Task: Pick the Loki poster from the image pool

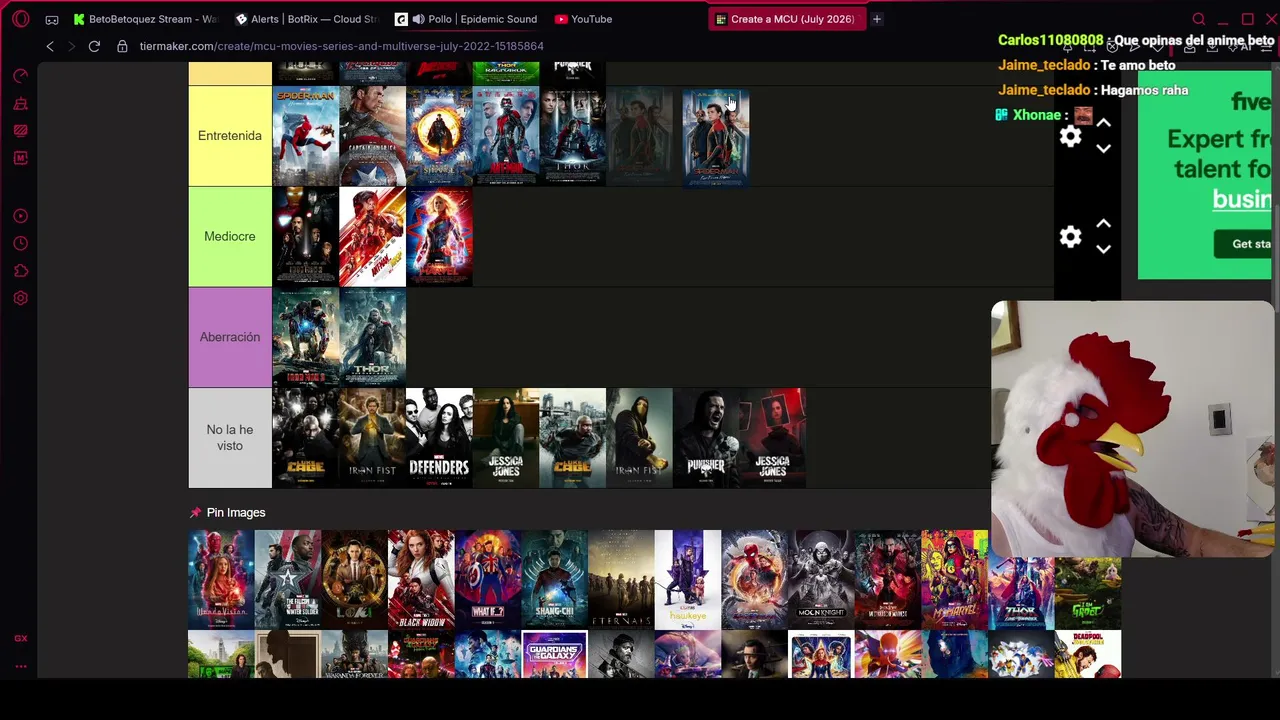Action: point(354,580)
